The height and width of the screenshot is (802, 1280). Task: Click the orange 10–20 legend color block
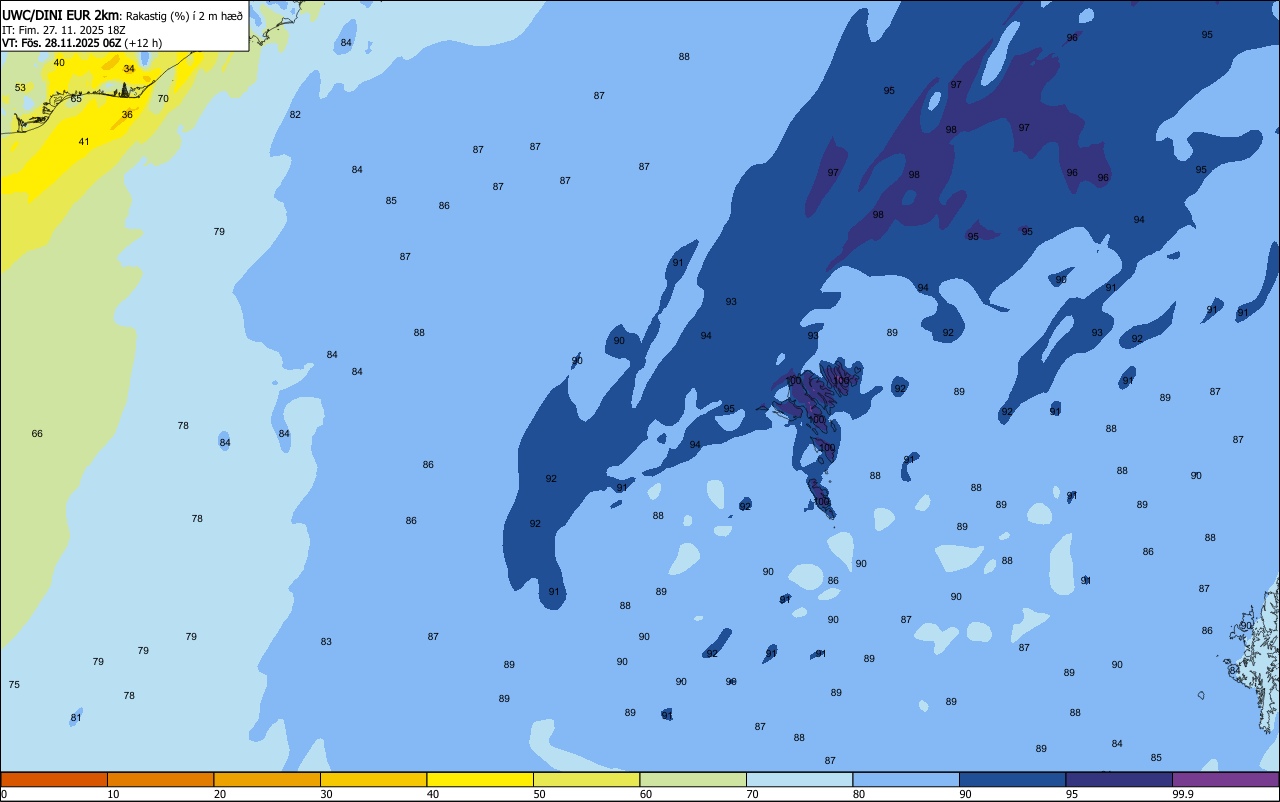[160, 779]
